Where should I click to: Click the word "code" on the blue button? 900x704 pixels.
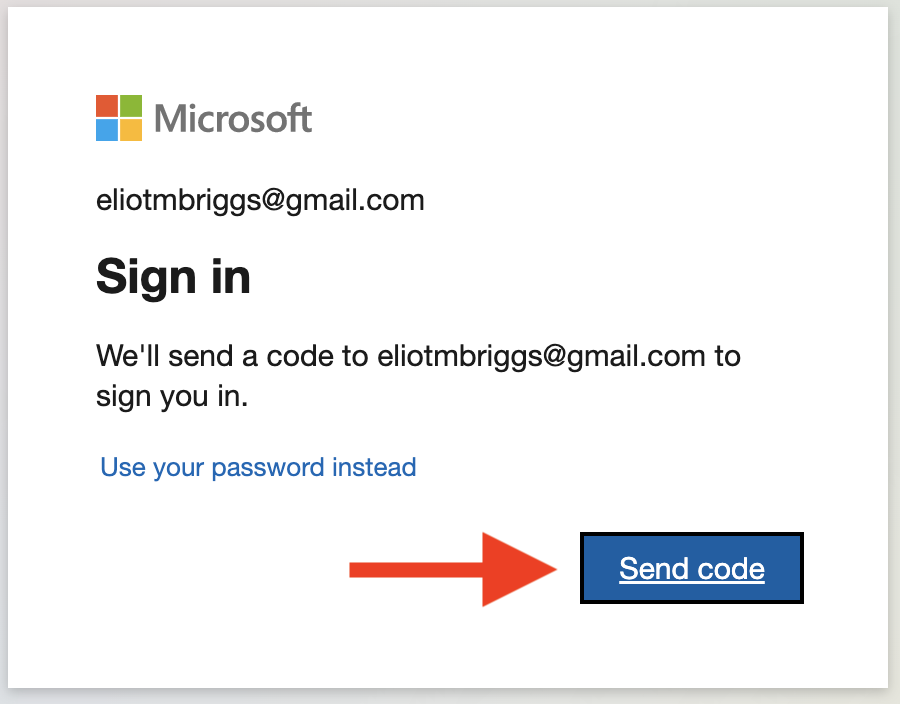pos(731,569)
